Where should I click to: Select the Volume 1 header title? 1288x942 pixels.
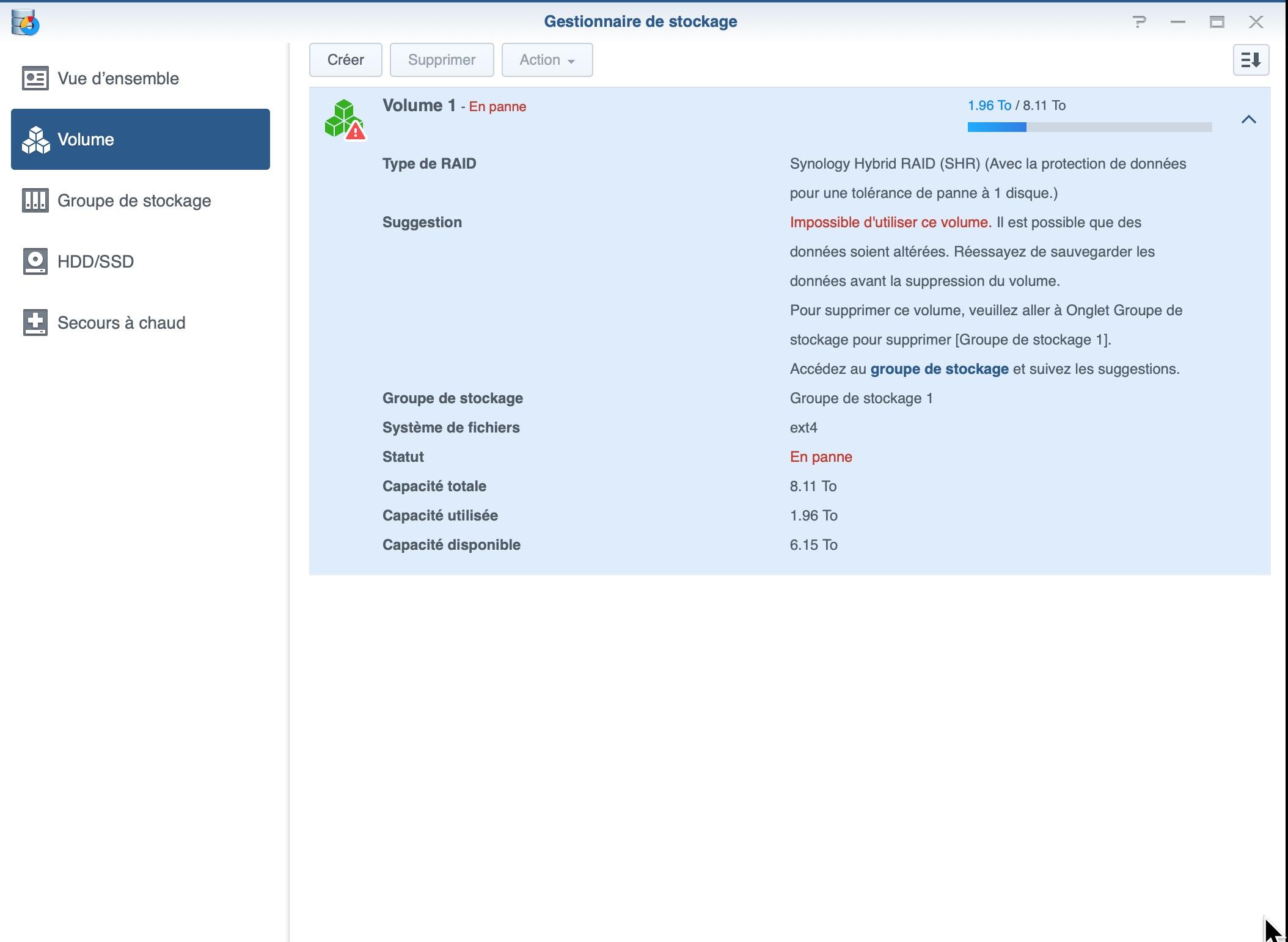pos(419,106)
